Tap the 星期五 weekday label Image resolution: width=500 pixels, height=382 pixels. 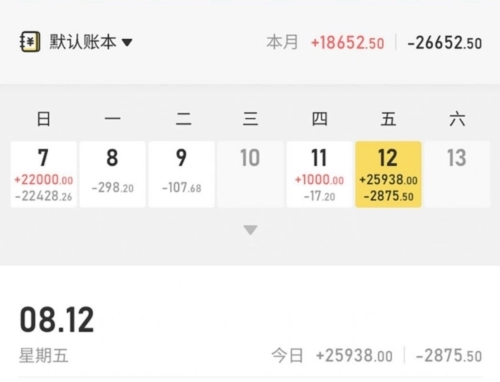(x=44, y=356)
